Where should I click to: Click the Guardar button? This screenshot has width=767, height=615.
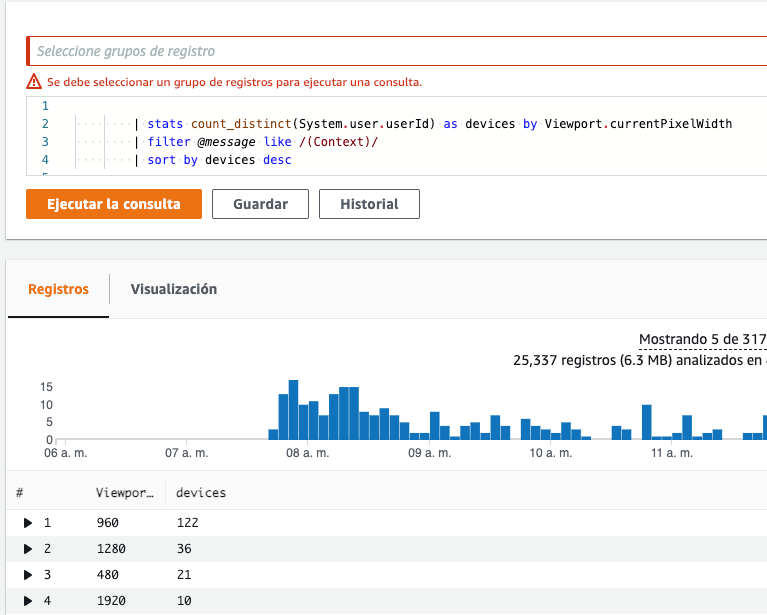[260, 204]
